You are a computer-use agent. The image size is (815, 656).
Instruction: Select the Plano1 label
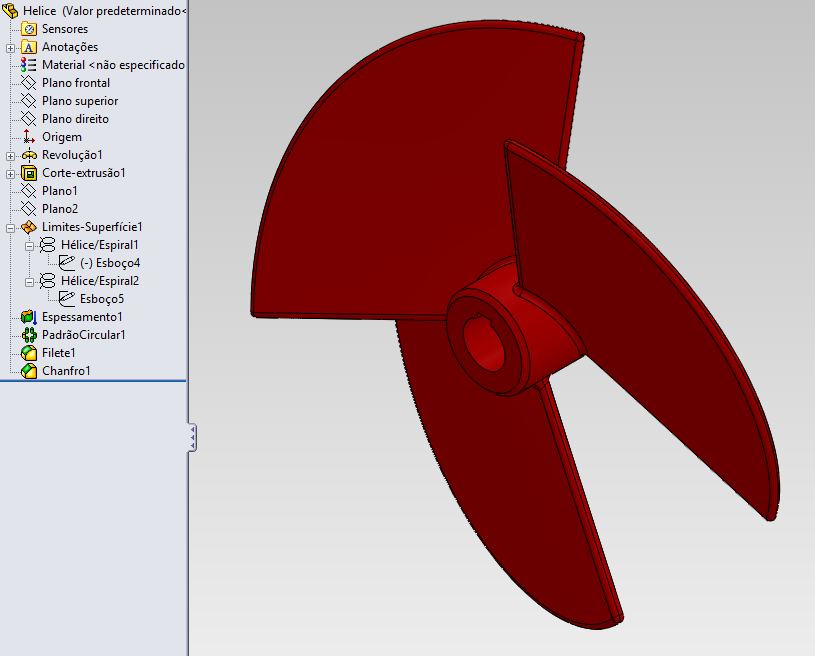tap(60, 191)
